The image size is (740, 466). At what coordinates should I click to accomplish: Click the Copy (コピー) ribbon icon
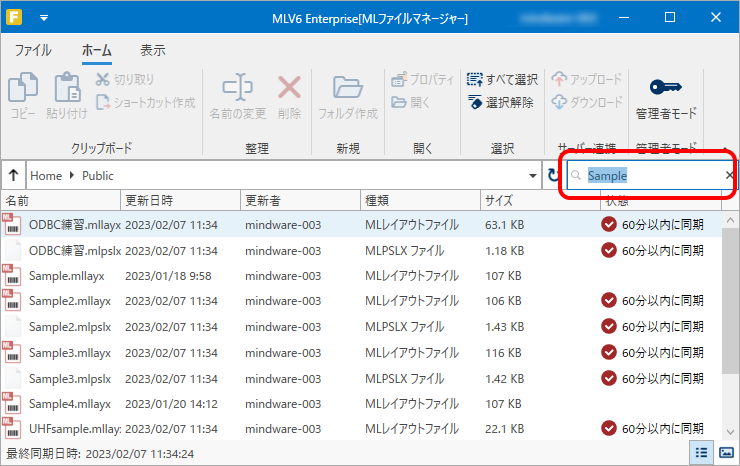[23, 88]
